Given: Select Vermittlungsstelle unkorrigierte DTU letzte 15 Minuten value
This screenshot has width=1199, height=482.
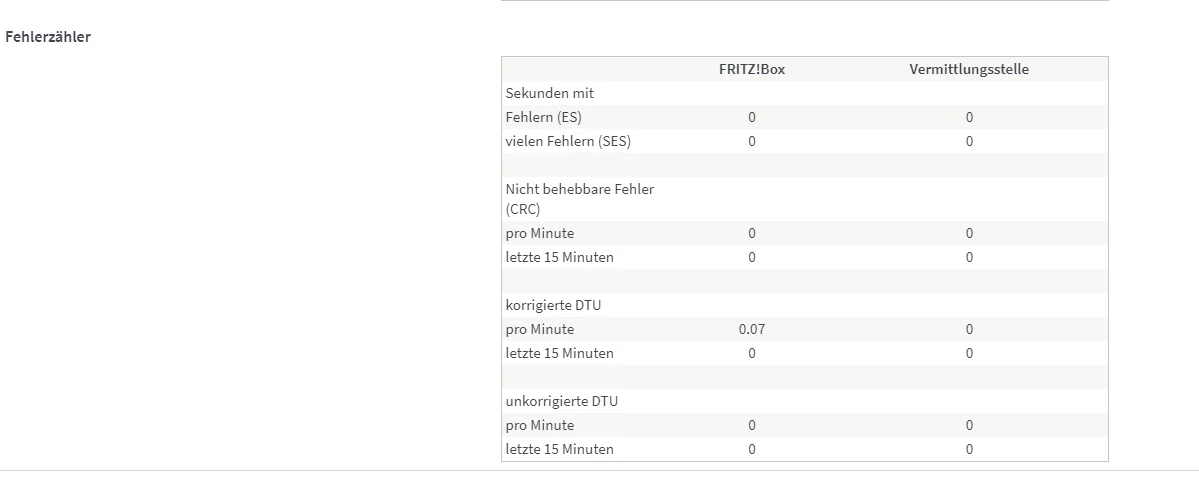Looking at the screenshot, I should (x=968, y=449).
